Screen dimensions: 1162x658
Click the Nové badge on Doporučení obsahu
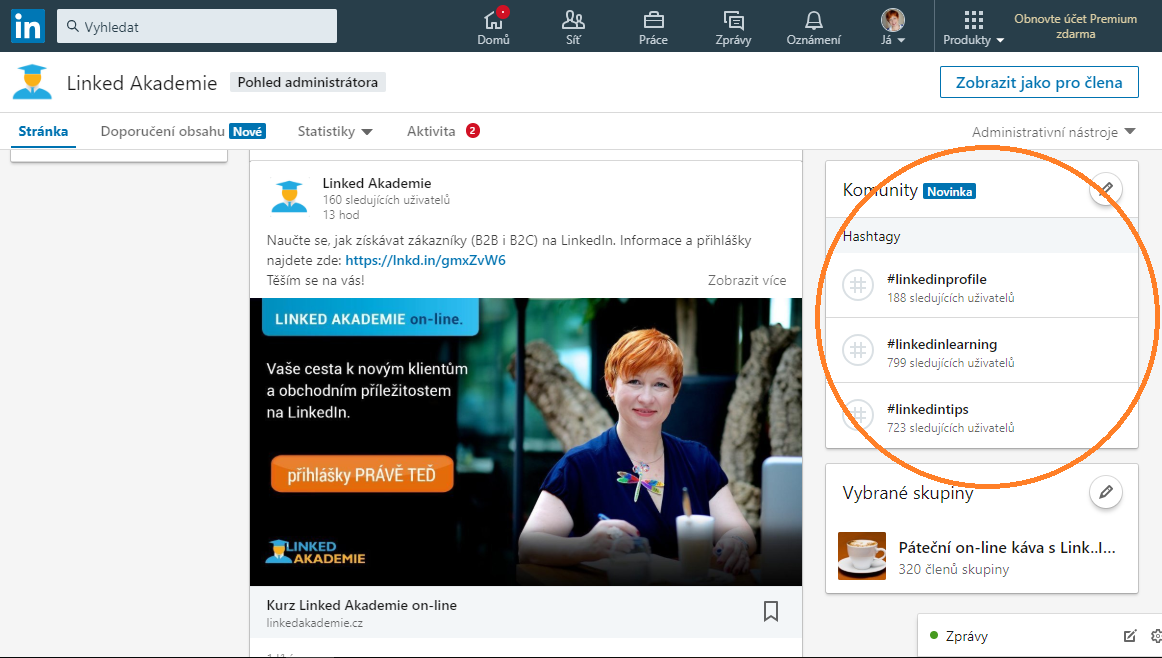coord(248,131)
